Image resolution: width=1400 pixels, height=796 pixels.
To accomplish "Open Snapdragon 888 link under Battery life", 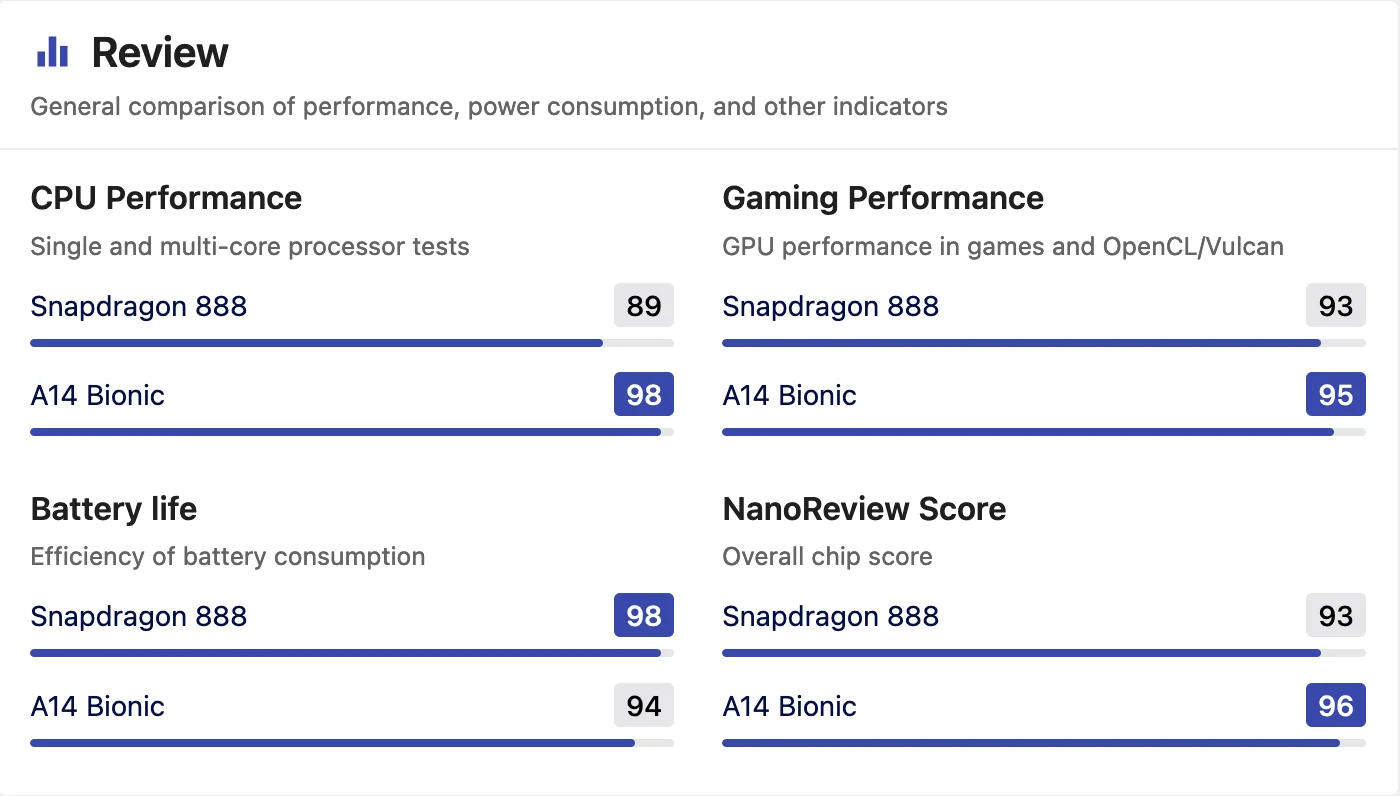I will pos(139,616).
